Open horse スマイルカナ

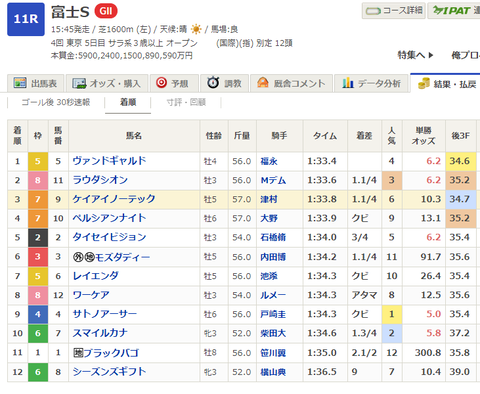(x=100, y=333)
